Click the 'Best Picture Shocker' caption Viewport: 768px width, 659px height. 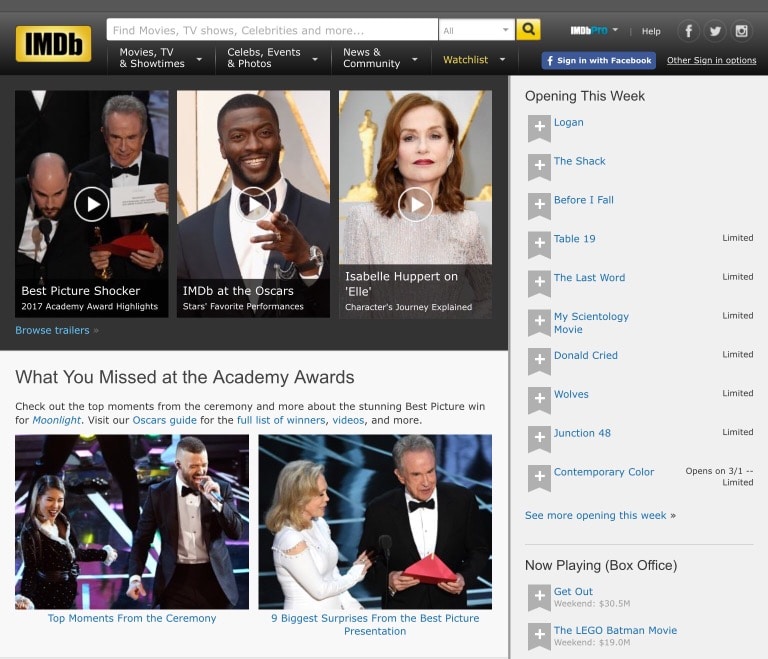point(81,291)
